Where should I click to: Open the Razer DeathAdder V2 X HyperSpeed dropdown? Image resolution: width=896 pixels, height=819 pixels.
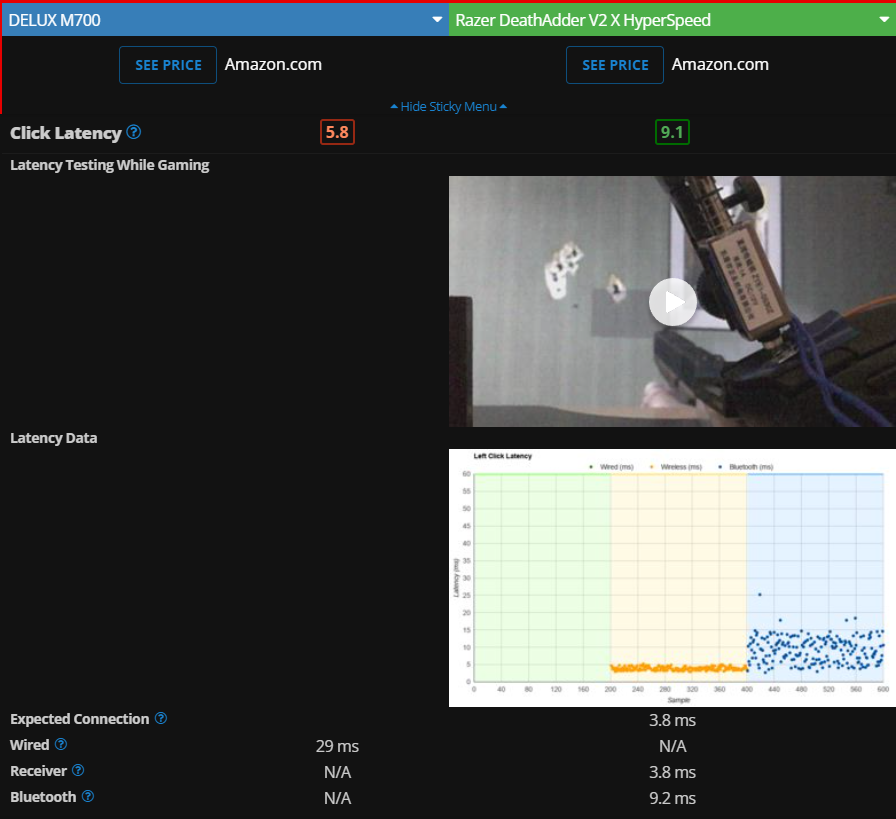pos(672,20)
